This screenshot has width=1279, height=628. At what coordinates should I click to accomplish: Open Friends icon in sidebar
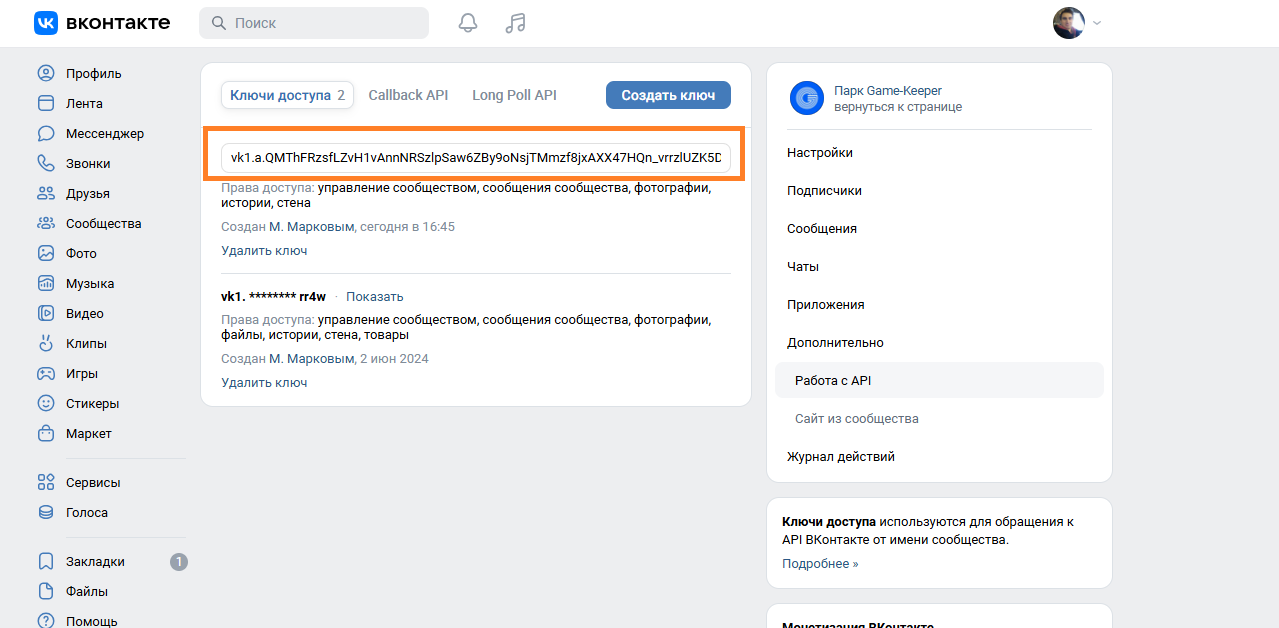pos(46,193)
